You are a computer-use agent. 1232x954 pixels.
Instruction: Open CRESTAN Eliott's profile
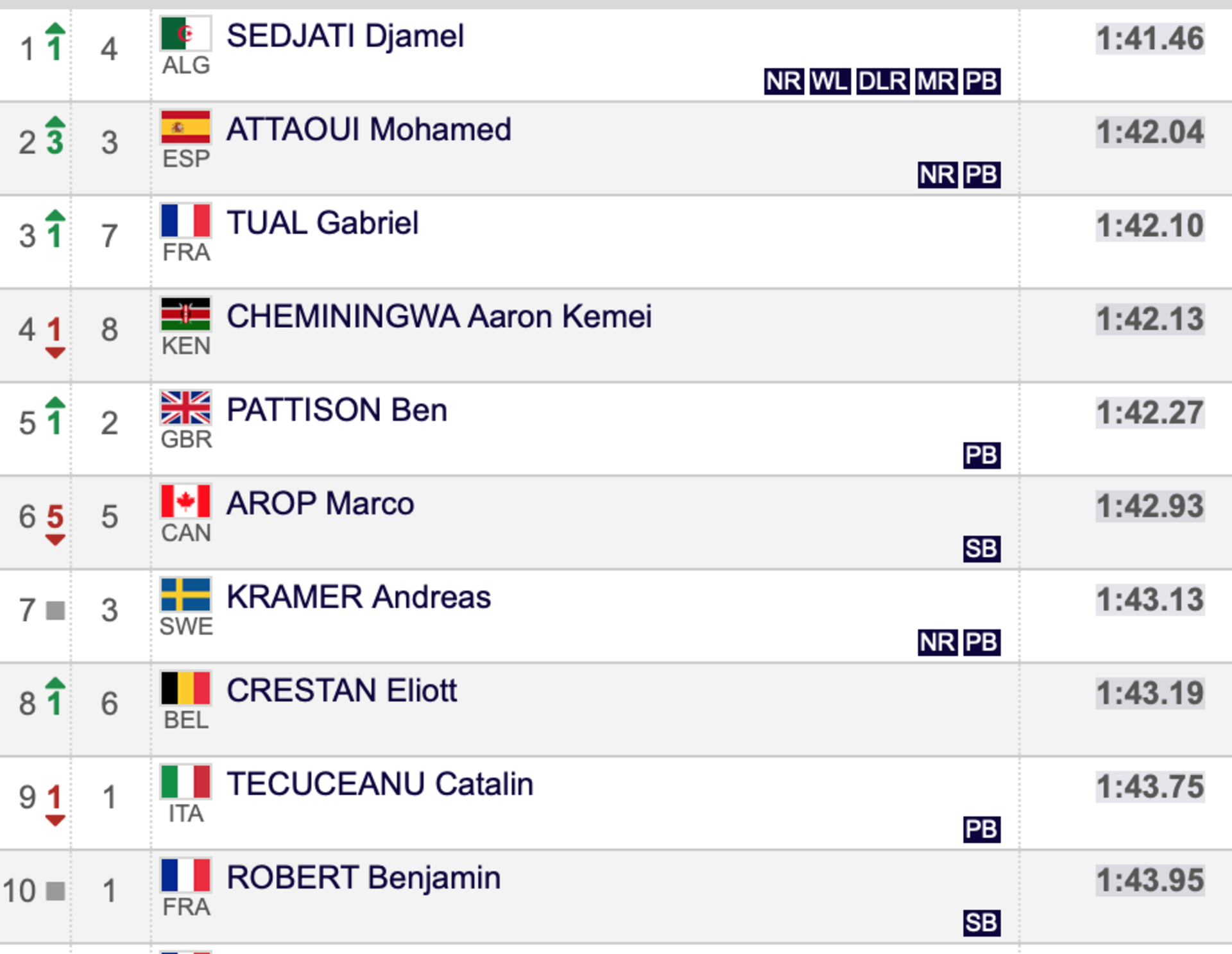pyautogui.click(x=341, y=691)
